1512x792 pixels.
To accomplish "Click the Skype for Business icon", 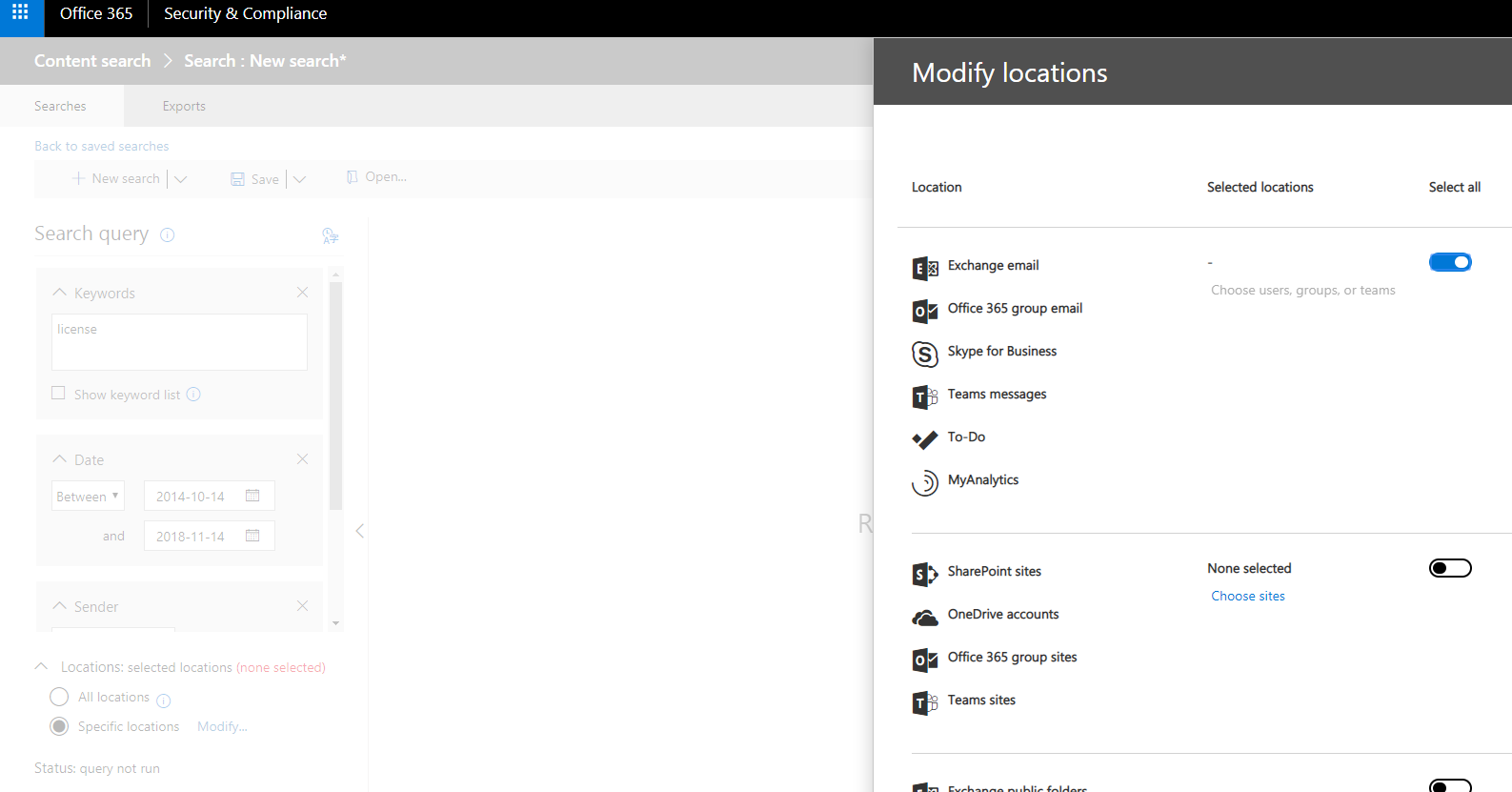I will point(924,354).
